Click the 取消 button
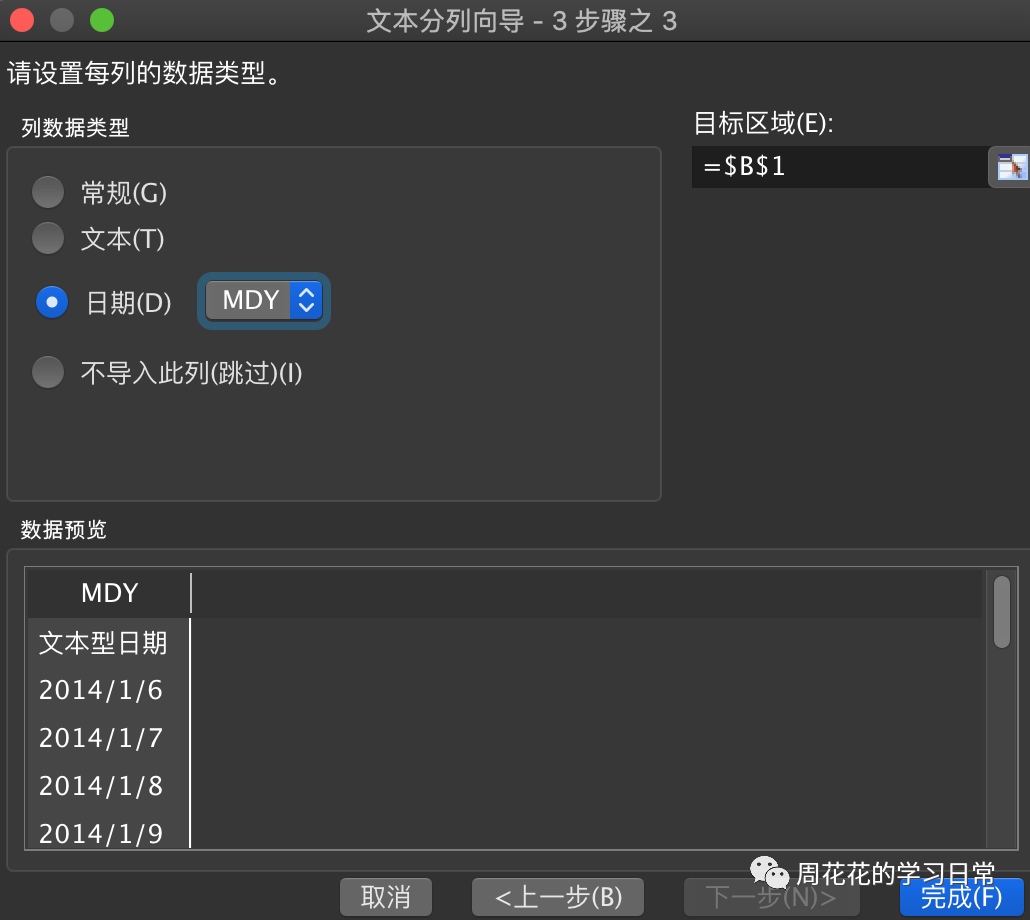This screenshot has width=1030, height=920. [386, 897]
